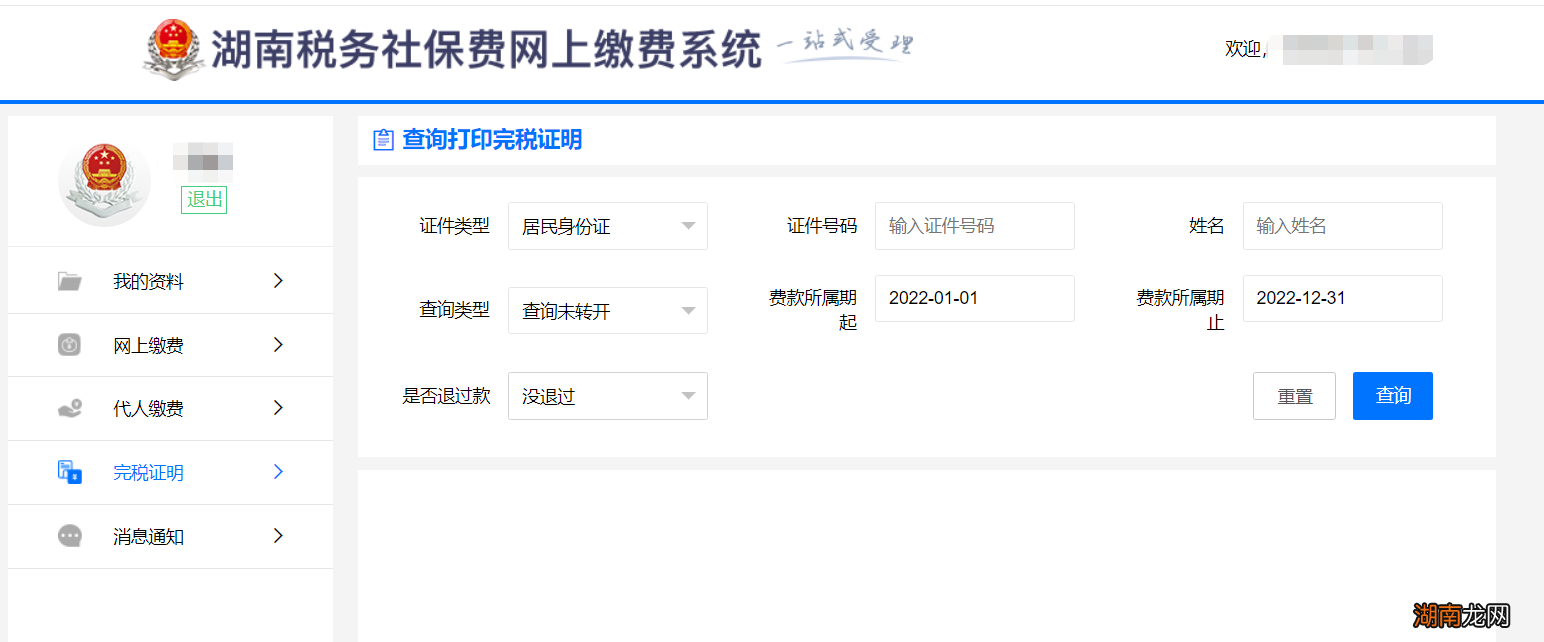Click the 重置 button
The width and height of the screenshot is (1544, 642).
tap(1294, 395)
